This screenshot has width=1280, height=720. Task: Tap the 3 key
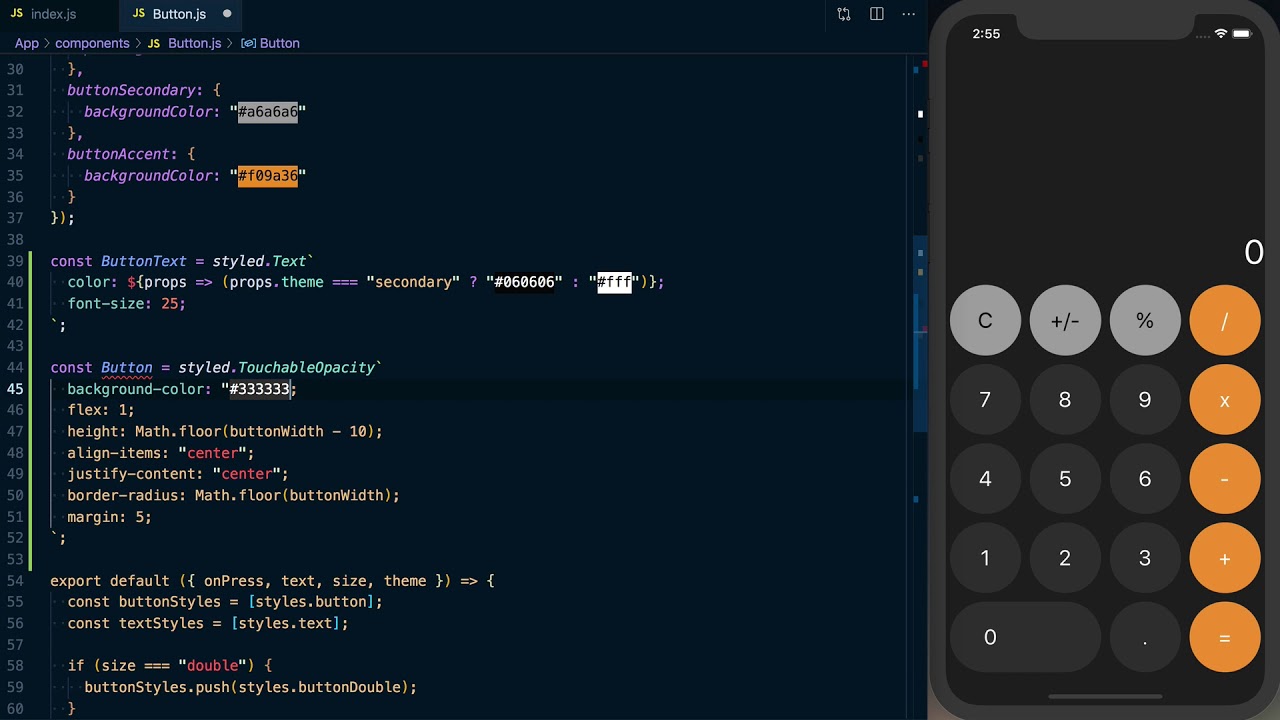(x=1145, y=558)
